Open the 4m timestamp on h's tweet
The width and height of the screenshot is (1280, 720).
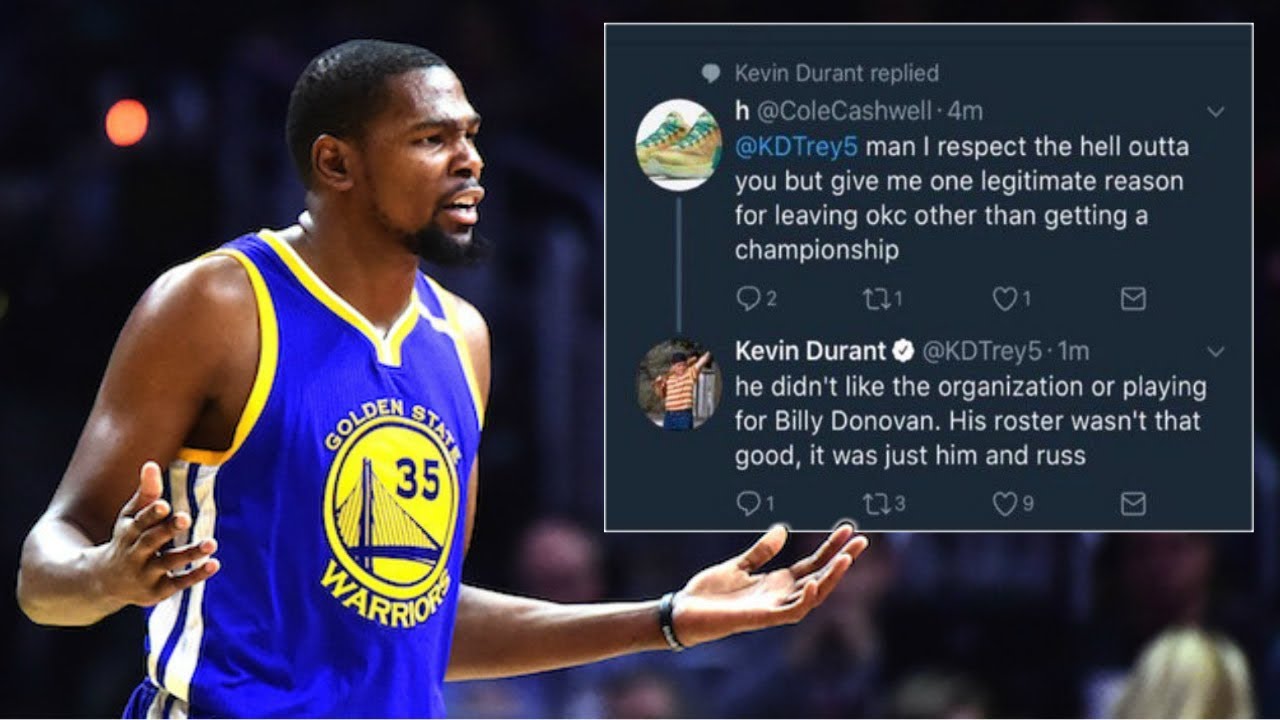[x=965, y=111]
